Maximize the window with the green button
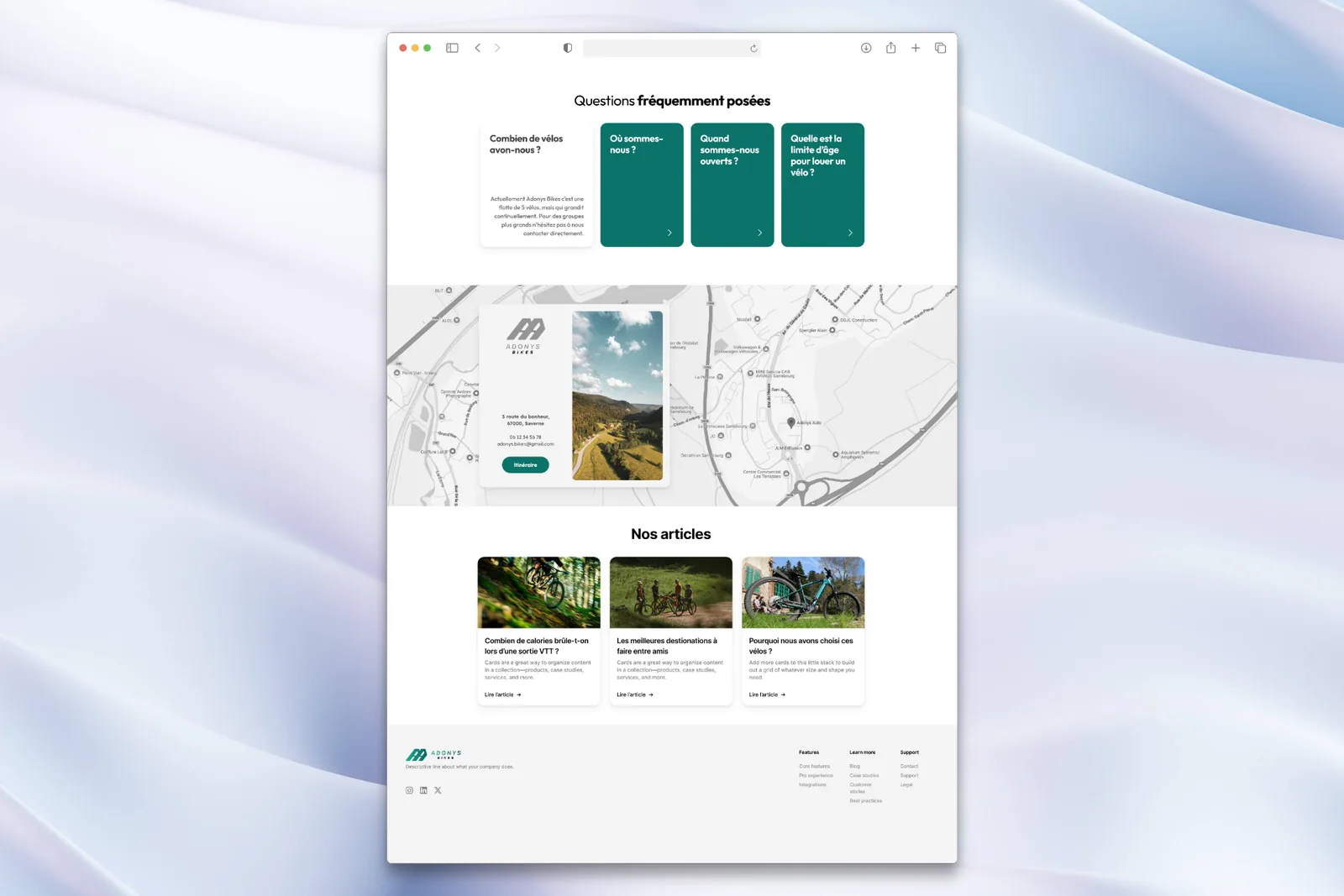This screenshot has height=896, width=1344. [x=428, y=48]
